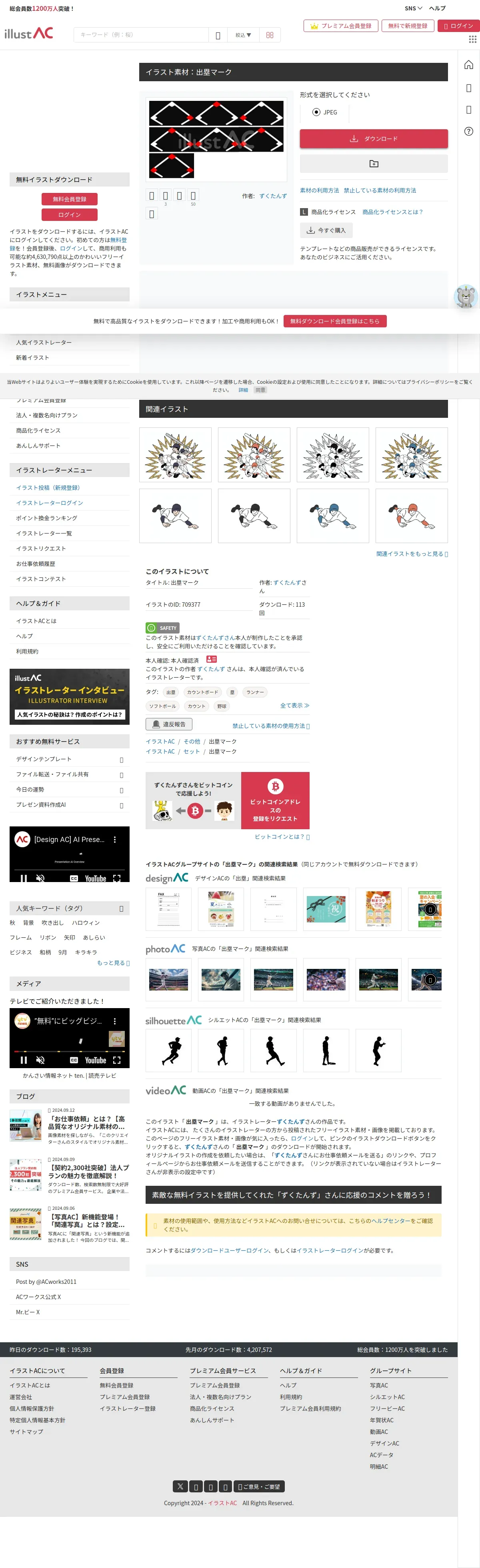Viewport: 480px width, 1568px height.
Task: Click the photoAC logo in the group results
Action: coord(166,948)
